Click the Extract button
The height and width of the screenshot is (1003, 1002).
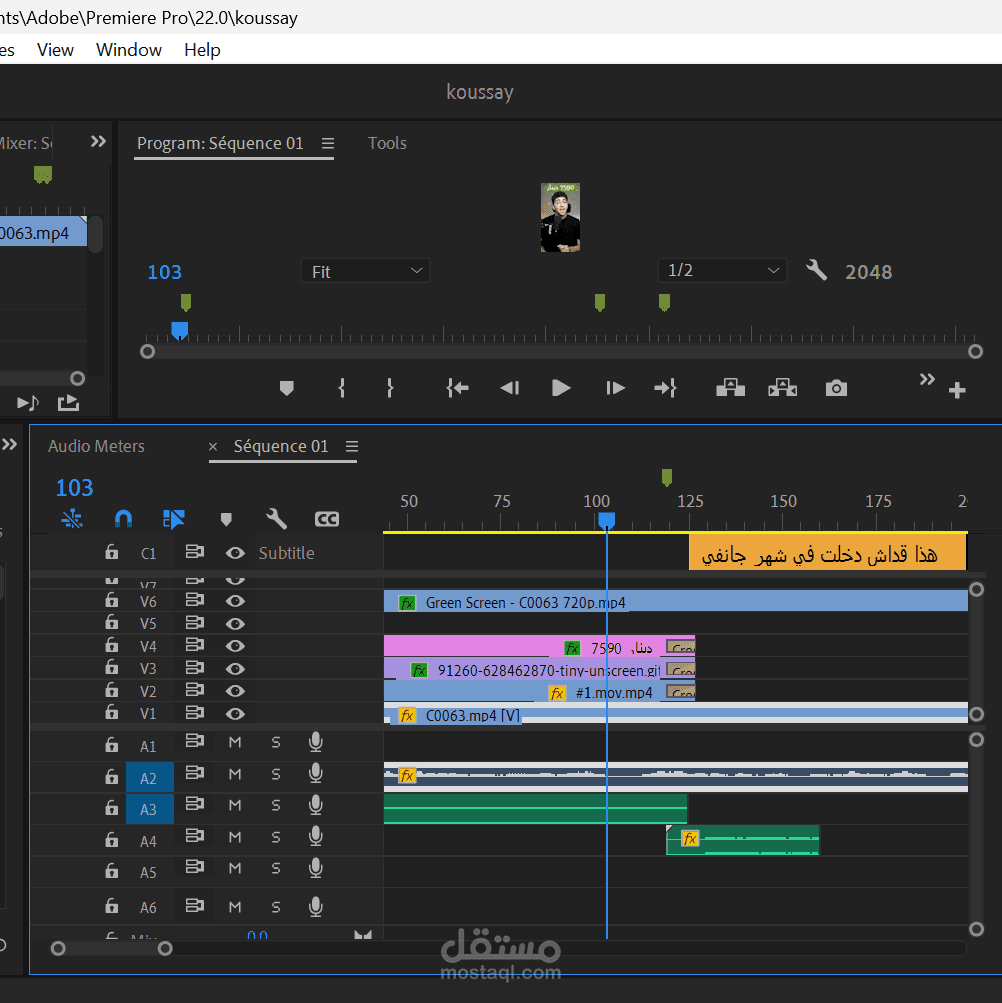click(783, 388)
